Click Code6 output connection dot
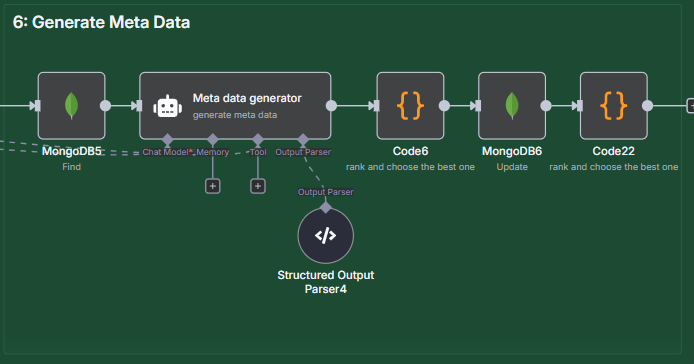 (444, 106)
